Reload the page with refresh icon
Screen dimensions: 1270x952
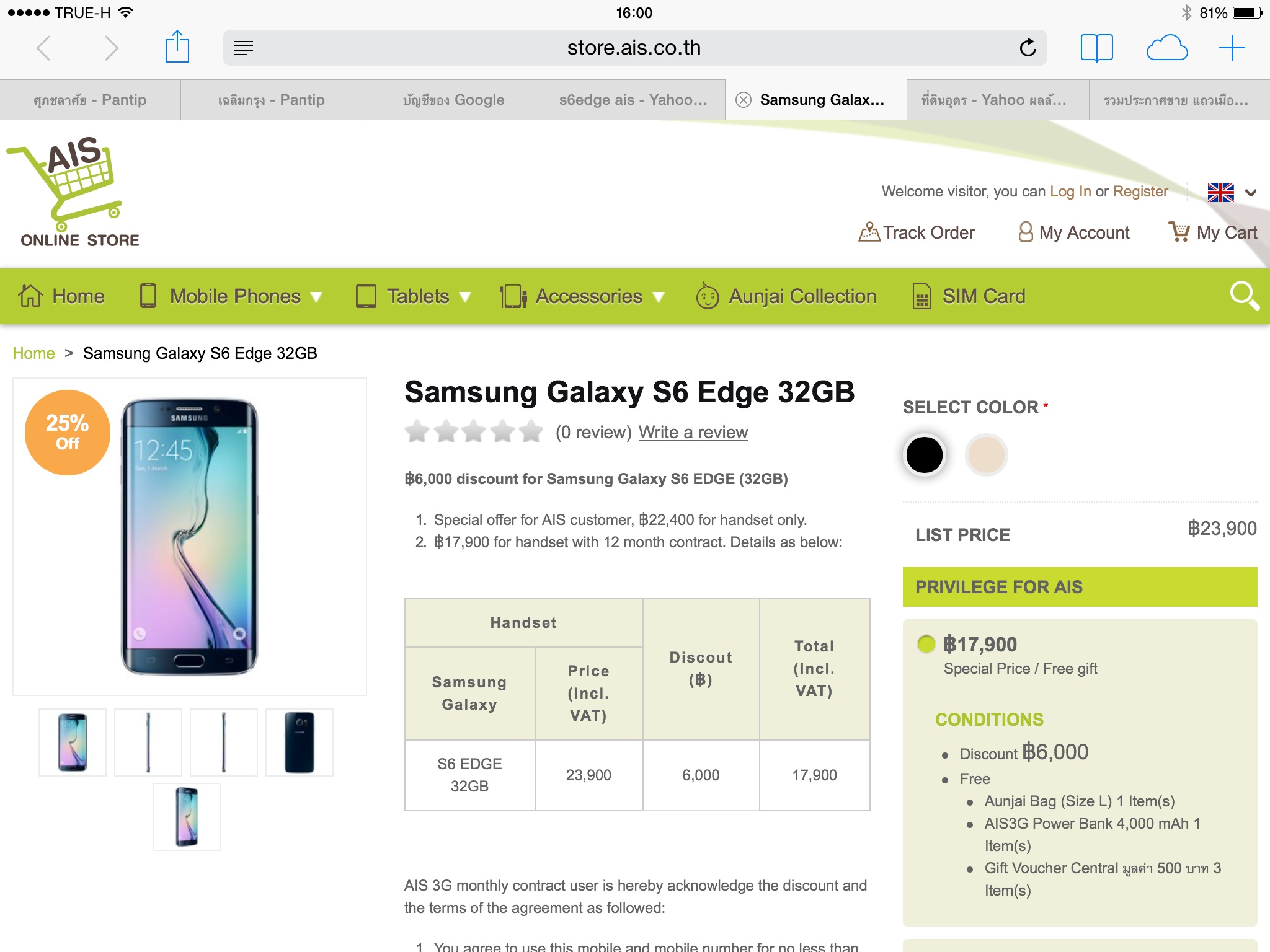[1028, 48]
